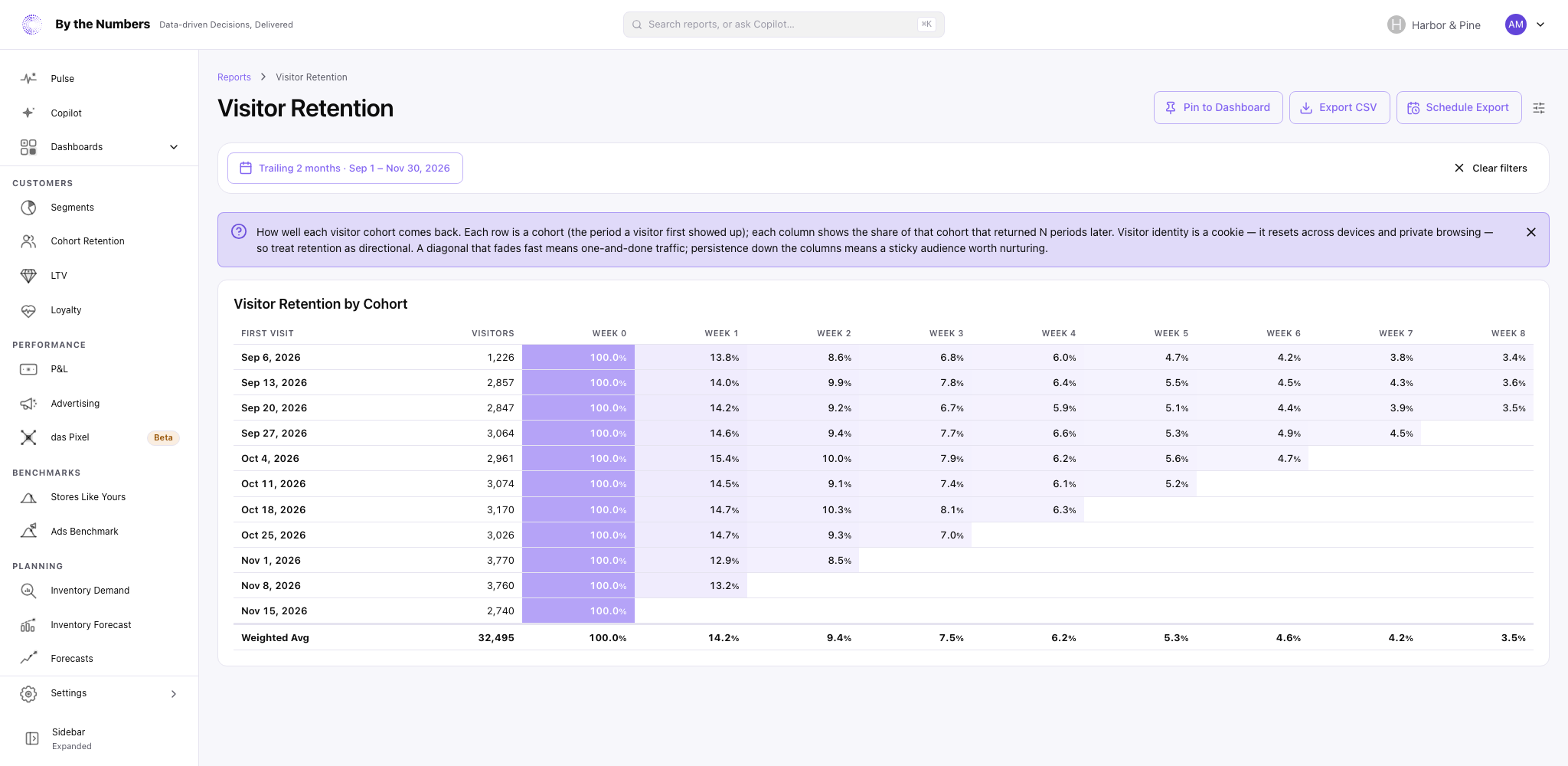Click the Sep 6, 2026 cohort row label
This screenshot has width=1568, height=766.
(x=271, y=358)
